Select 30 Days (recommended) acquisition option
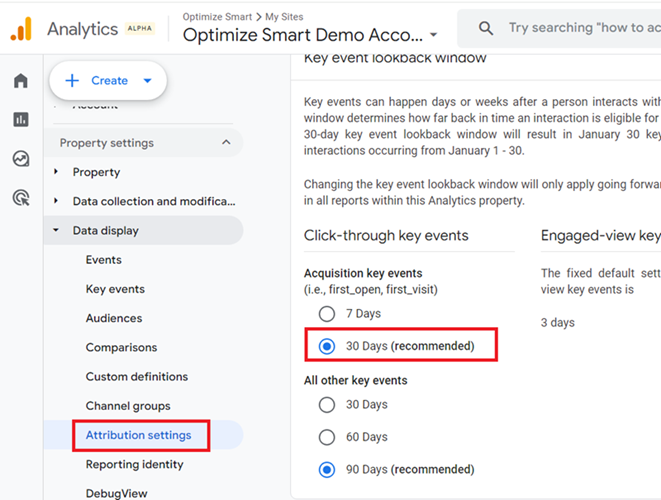 pyautogui.click(x=327, y=346)
